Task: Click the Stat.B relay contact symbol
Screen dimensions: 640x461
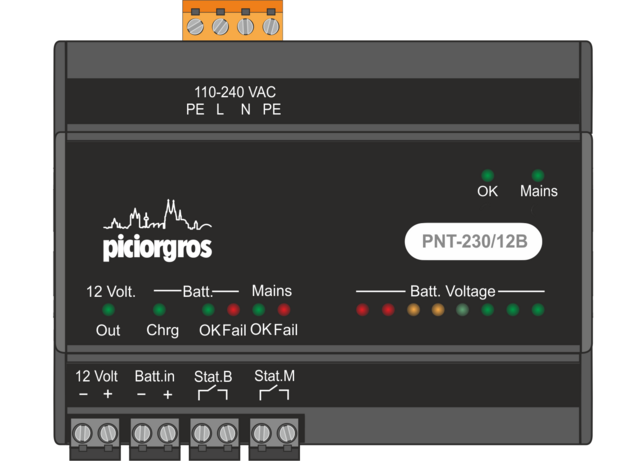Action: tap(212, 395)
